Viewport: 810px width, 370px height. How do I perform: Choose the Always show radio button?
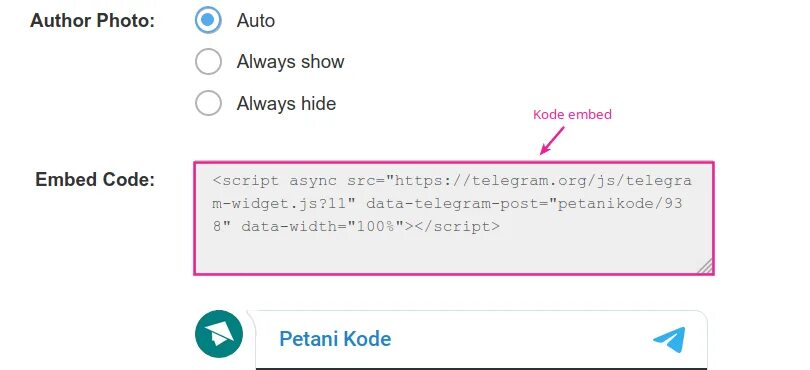coord(208,62)
